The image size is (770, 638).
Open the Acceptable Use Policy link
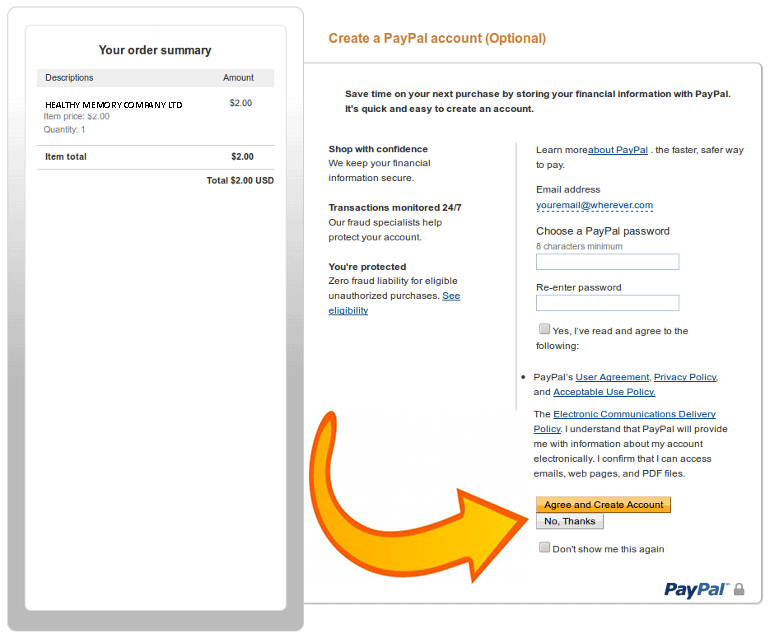coord(604,392)
